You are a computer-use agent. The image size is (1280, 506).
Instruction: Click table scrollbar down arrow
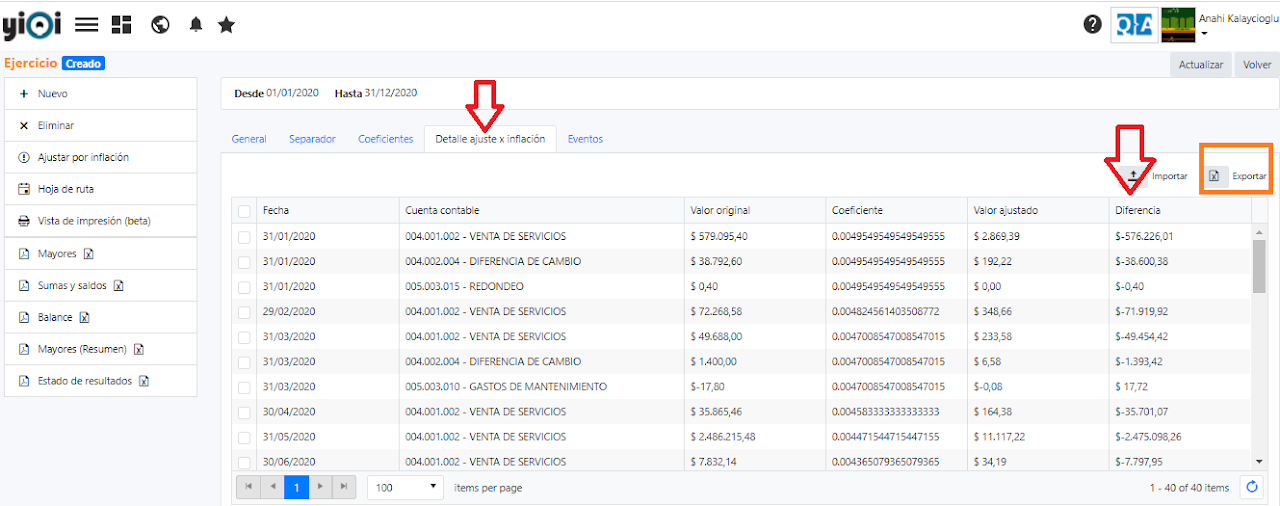[x=1259, y=461]
